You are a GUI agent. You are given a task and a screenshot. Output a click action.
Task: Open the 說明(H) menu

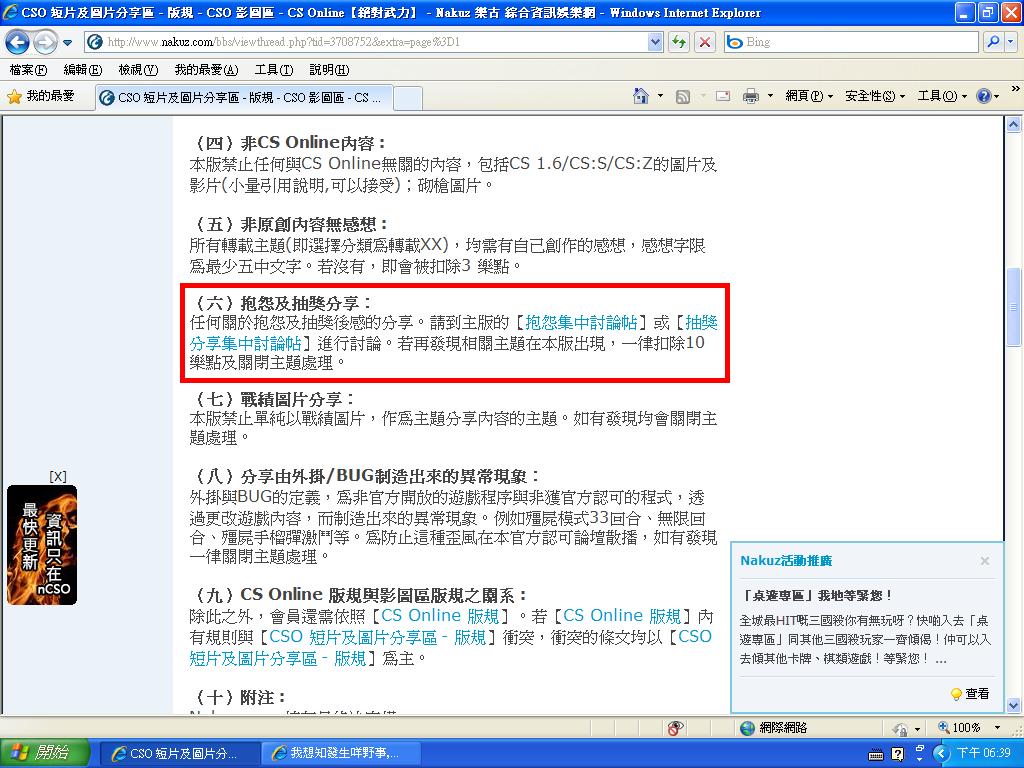329,69
